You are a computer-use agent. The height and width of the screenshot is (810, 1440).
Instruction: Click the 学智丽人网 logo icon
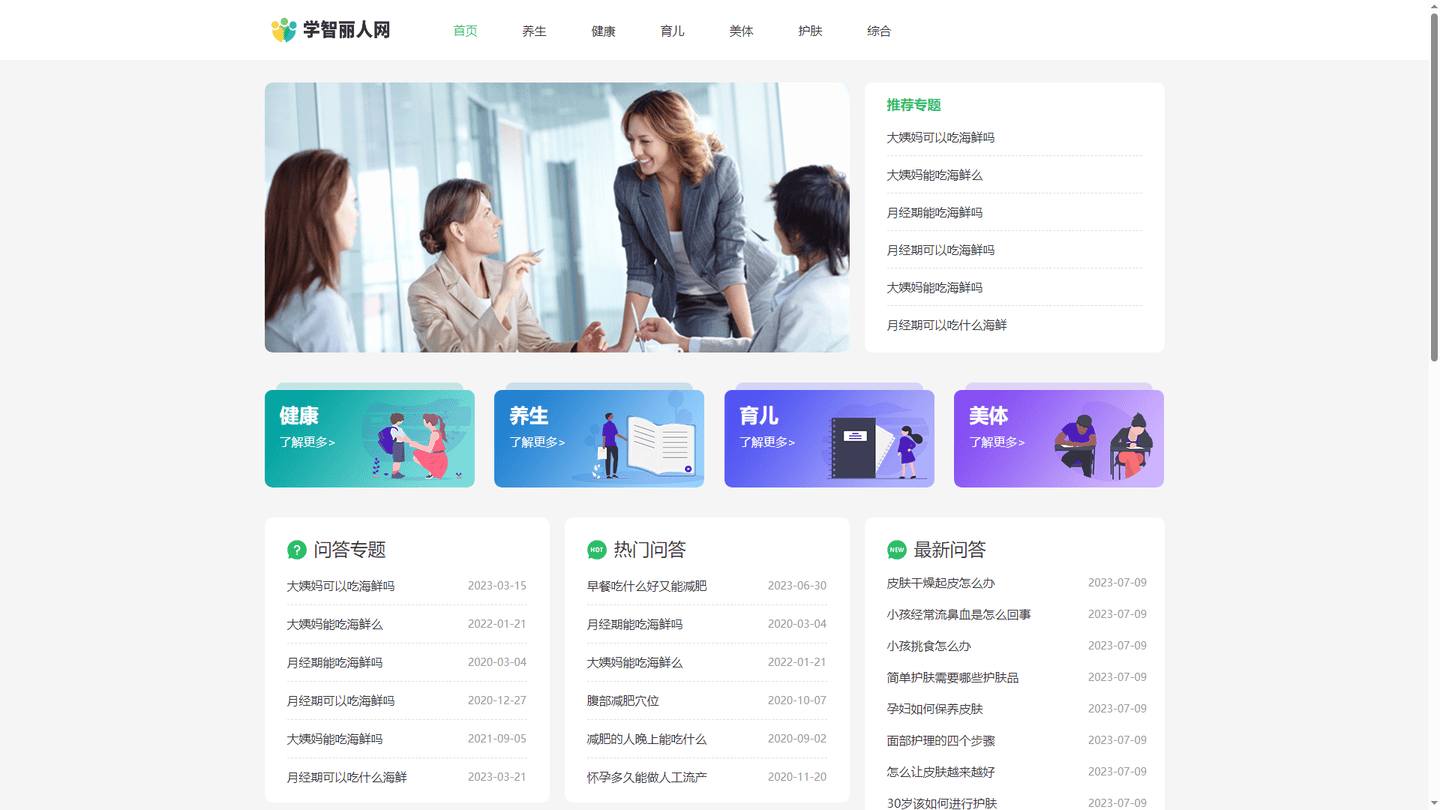[x=284, y=30]
